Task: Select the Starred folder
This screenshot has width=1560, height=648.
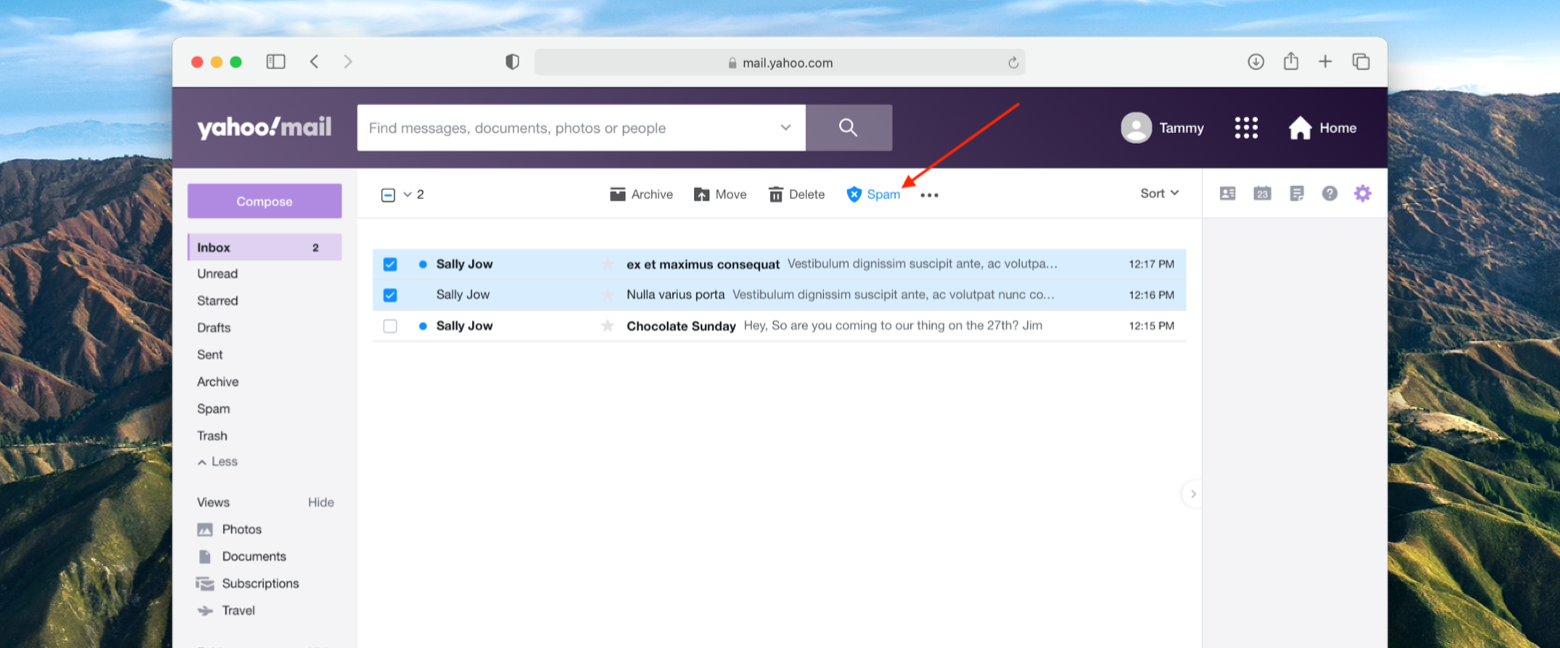Action: (x=217, y=301)
